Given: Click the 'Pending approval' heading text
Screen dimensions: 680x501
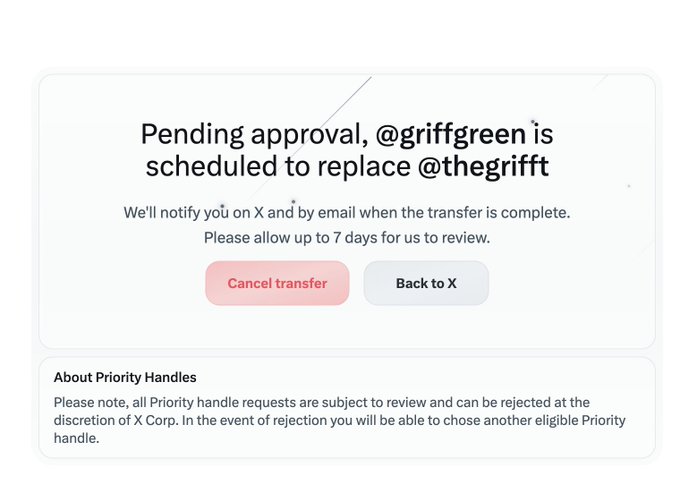Looking at the screenshot, I should [x=252, y=134].
